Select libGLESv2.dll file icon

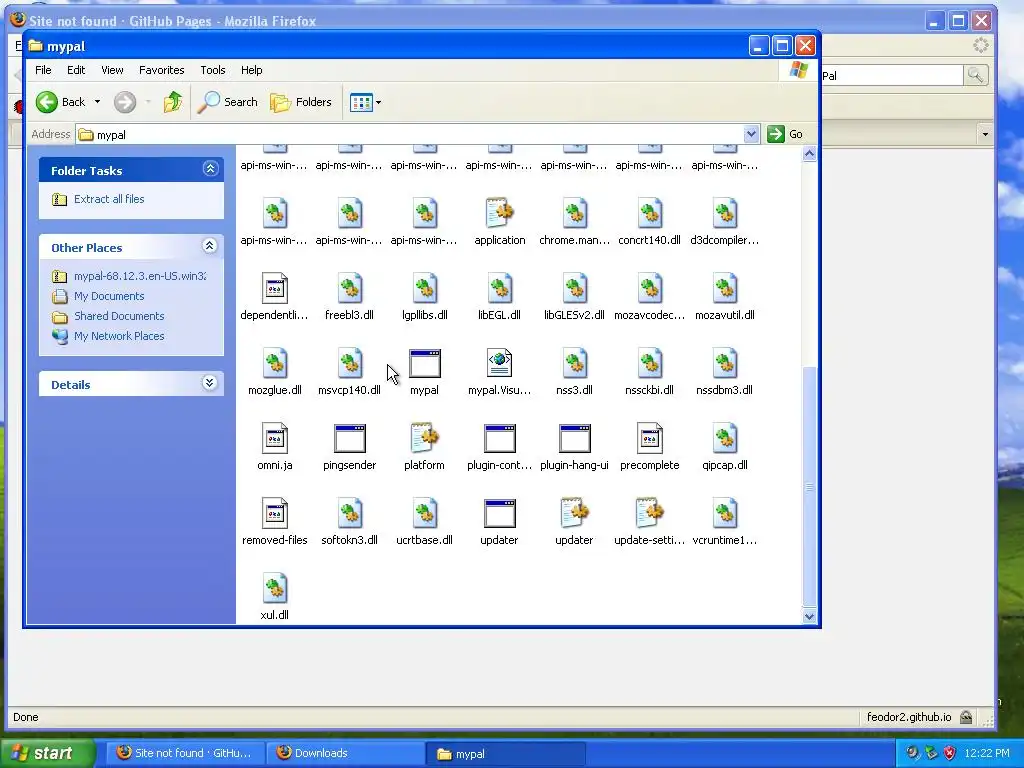coord(575,289)
